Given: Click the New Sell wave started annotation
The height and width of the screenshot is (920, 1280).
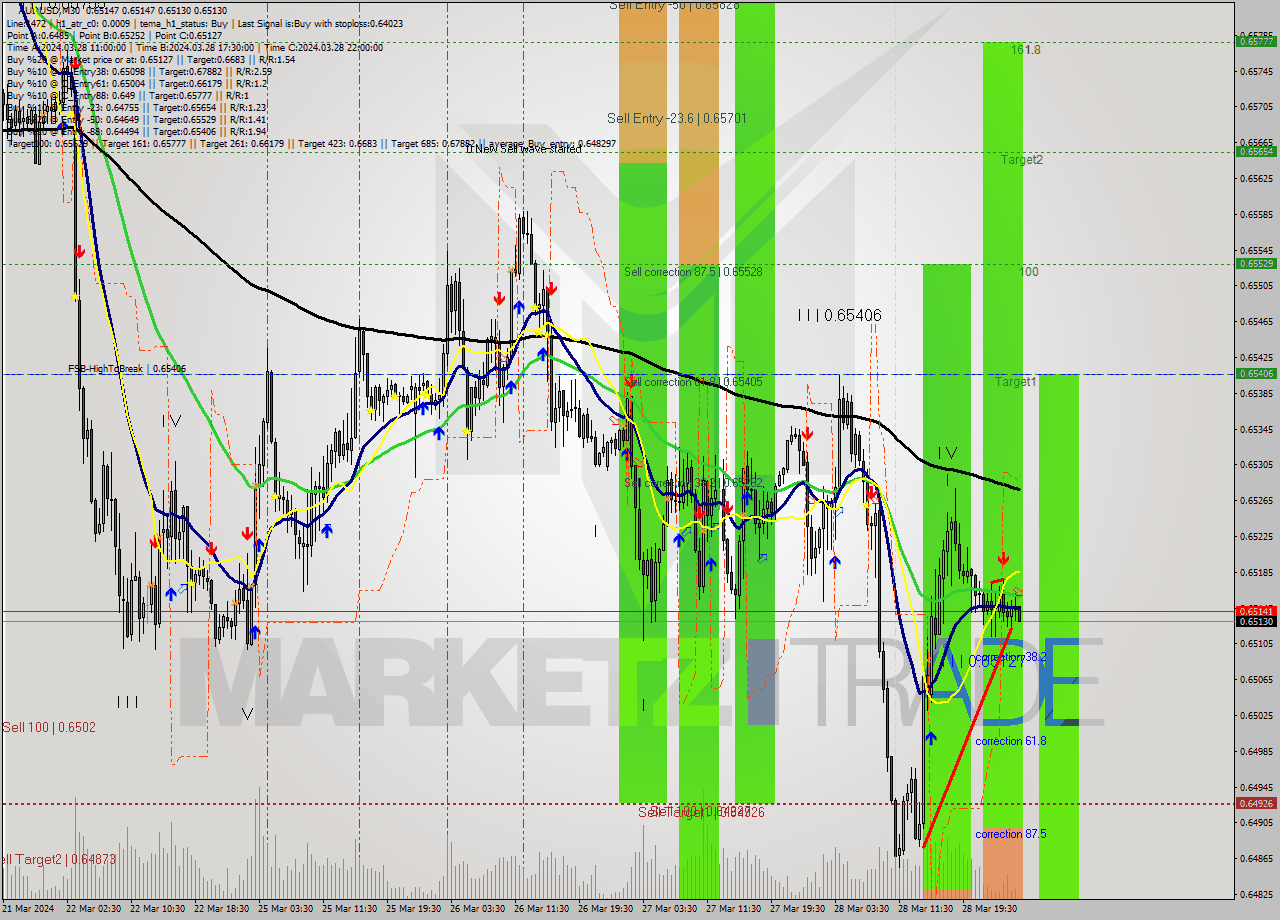Looking at the screenshot, I should [x=523, y=149].
